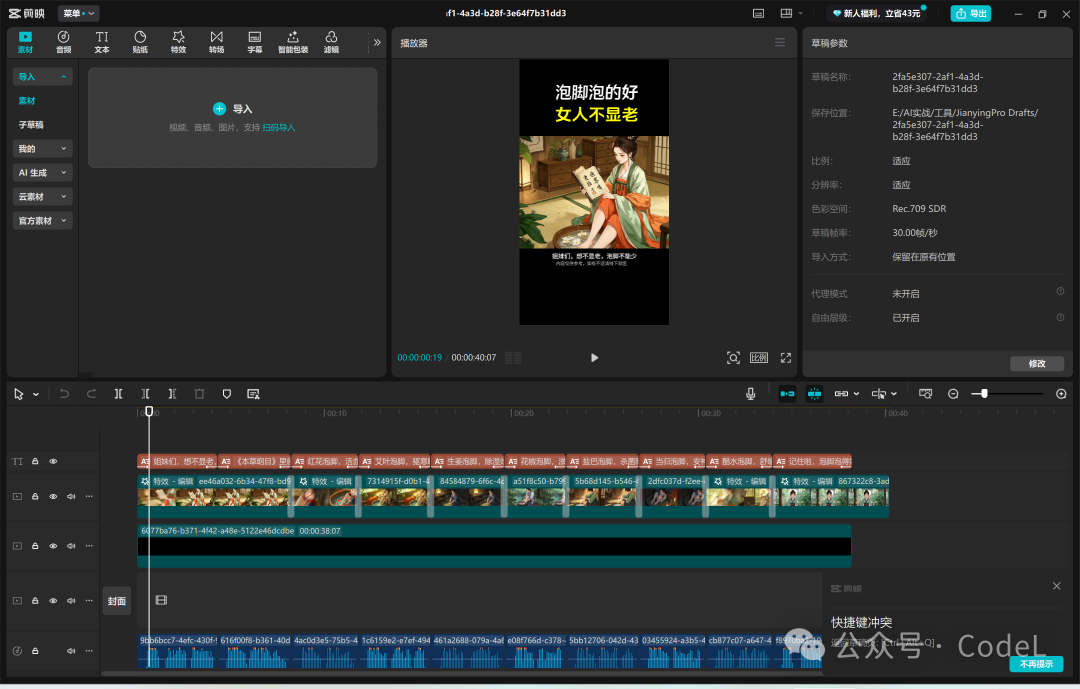Image resolution: width=1080 pixels, height=689 pixels.
Task: Click the help icon beside 自由层级
Action: coord(1061,317)
